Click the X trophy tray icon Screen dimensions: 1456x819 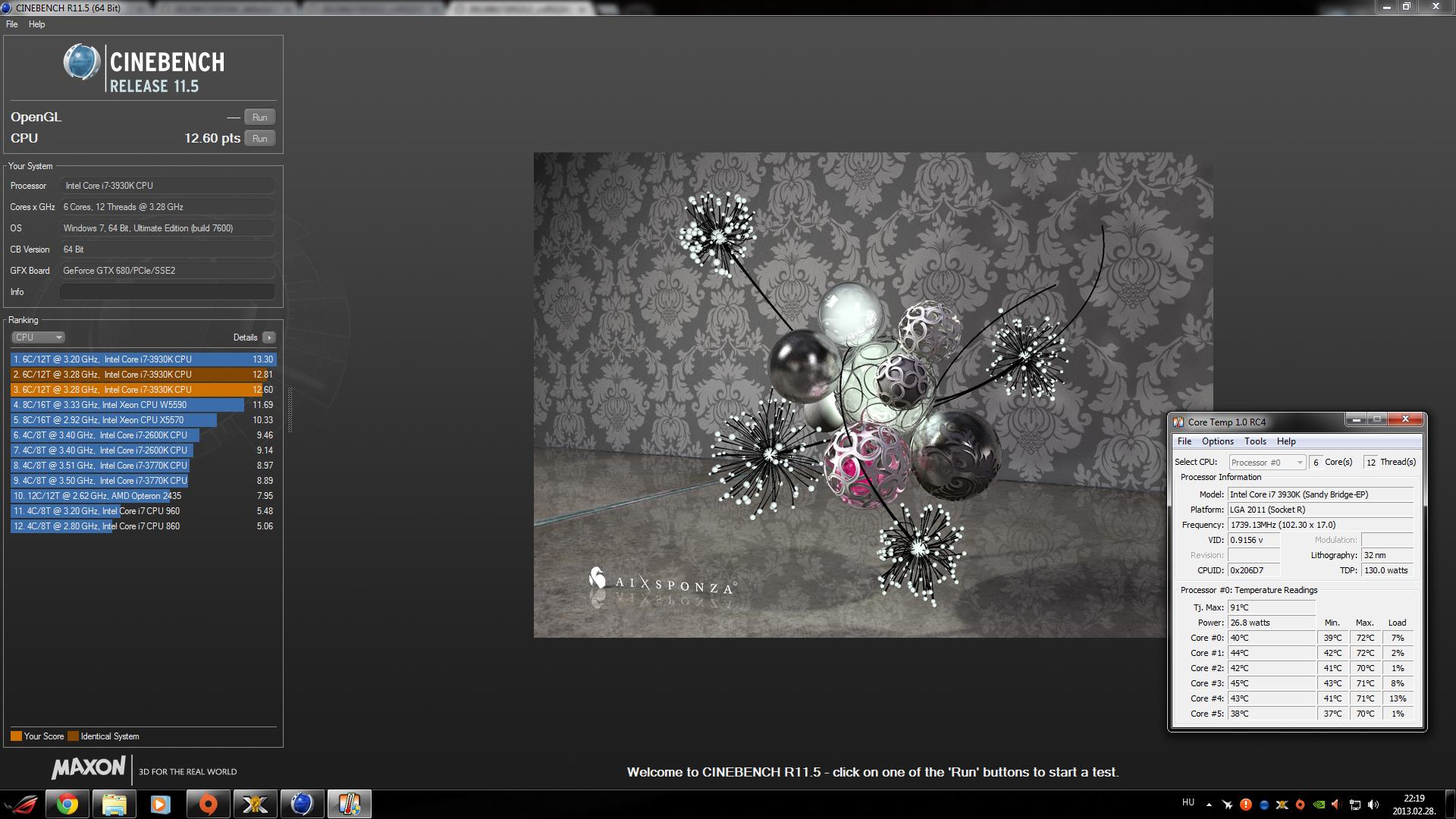(x=1282, y=805)
